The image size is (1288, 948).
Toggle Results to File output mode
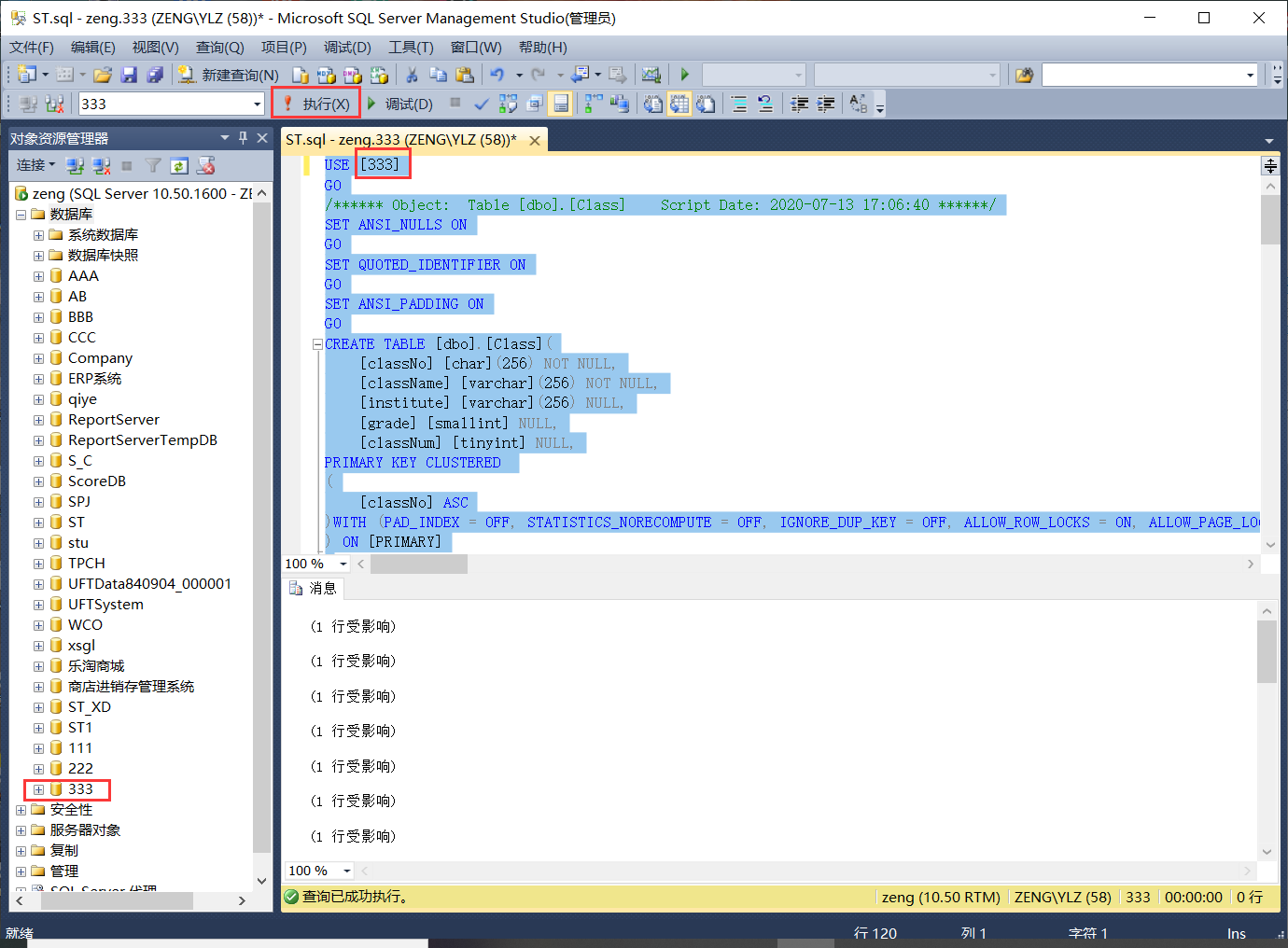pyautogui.click(x=707, y=103)
